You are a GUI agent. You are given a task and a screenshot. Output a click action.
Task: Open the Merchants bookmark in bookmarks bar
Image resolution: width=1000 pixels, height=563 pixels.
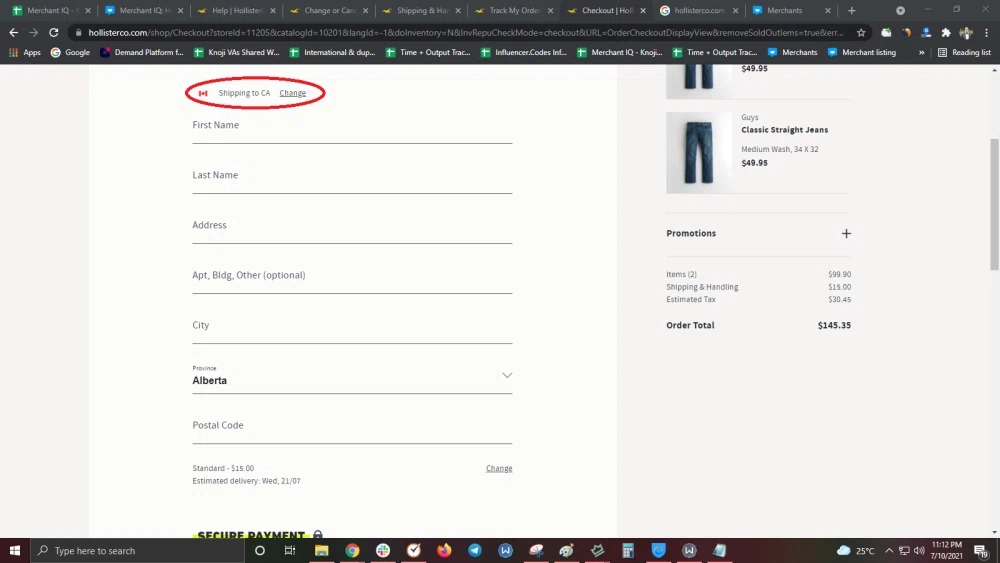(792, 52)
